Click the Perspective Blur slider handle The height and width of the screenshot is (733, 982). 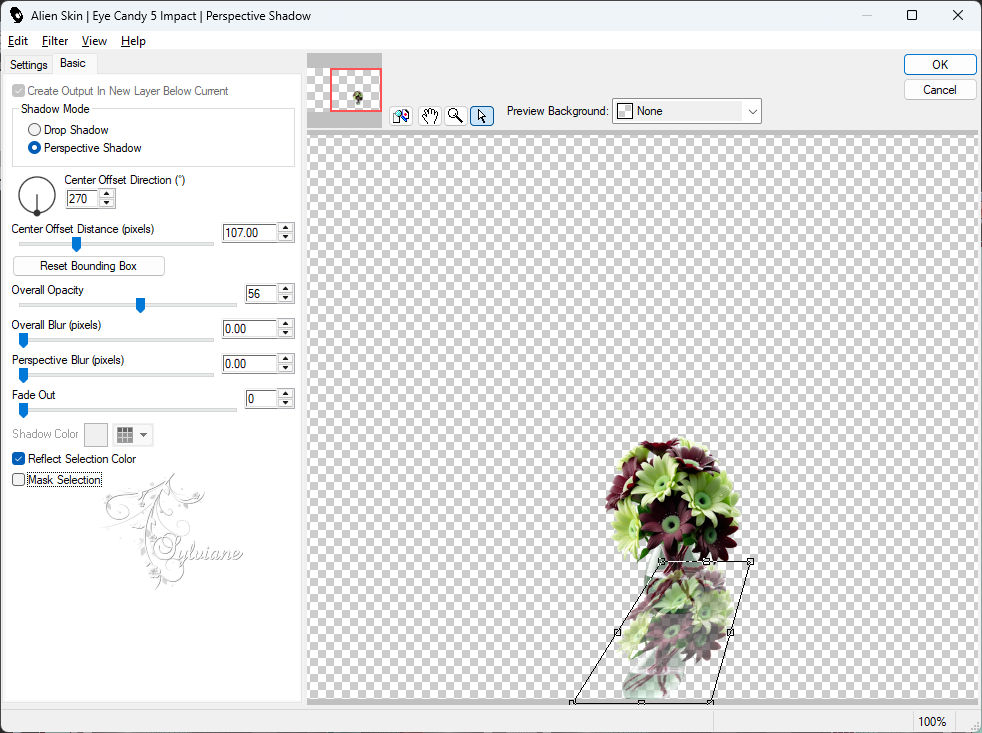pos(23,375)
